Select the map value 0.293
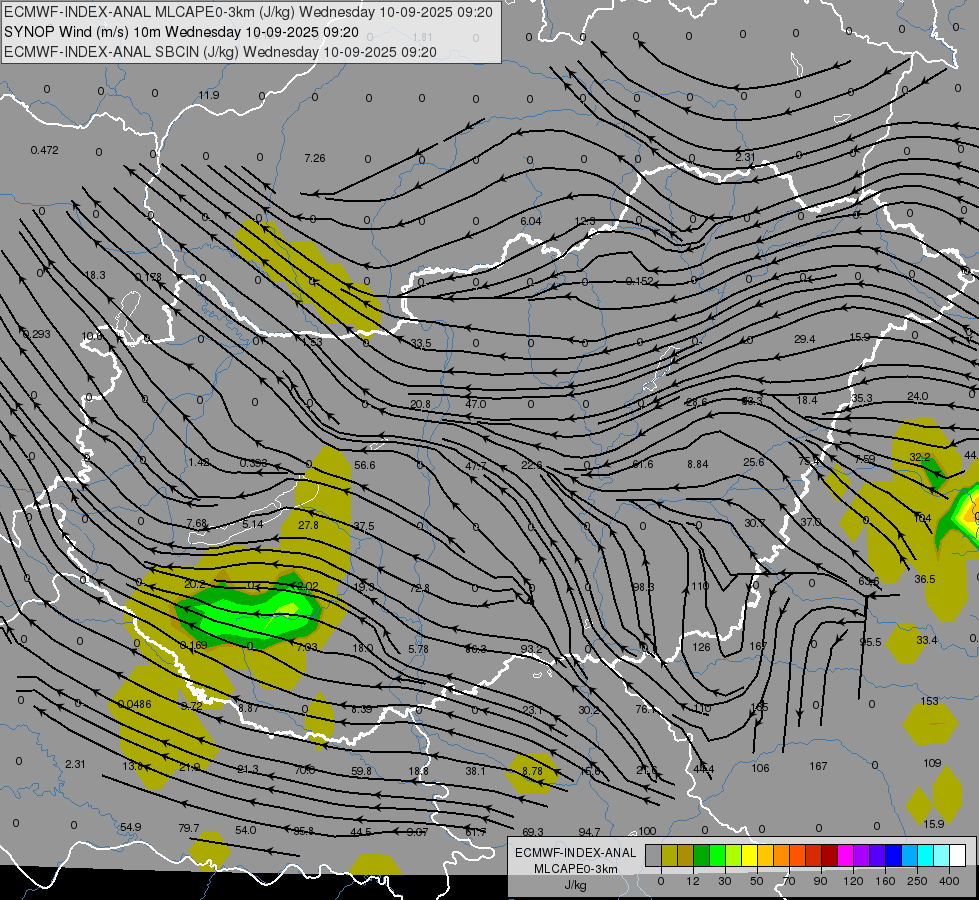Screen dimensions: 979x900 [36, 334]
